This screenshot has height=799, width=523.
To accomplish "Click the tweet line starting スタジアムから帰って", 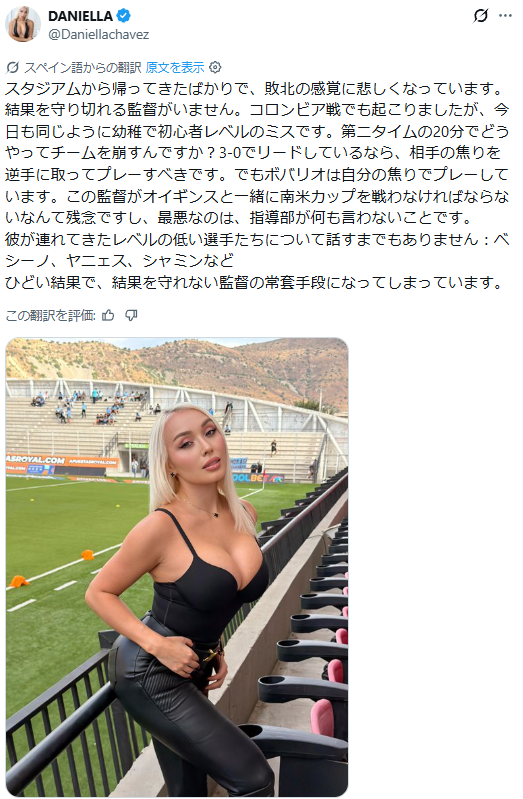I will [x=255, y=89].
